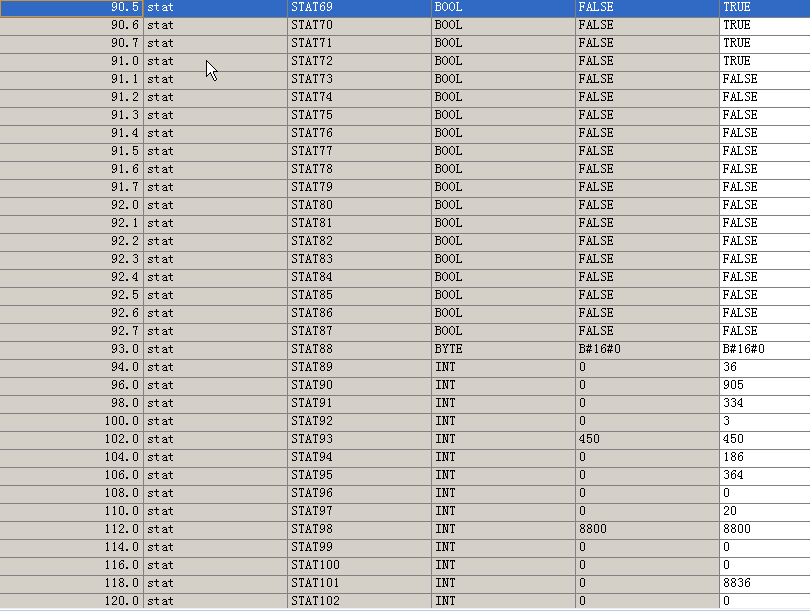Select the STAT80 name cell
Screen dimensions: 810x611
358,205
